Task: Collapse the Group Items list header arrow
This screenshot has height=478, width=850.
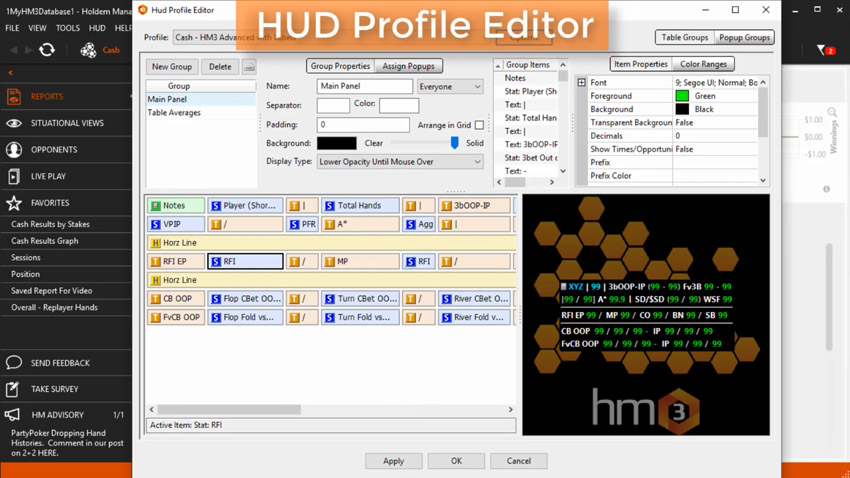Action: (498, 65)
